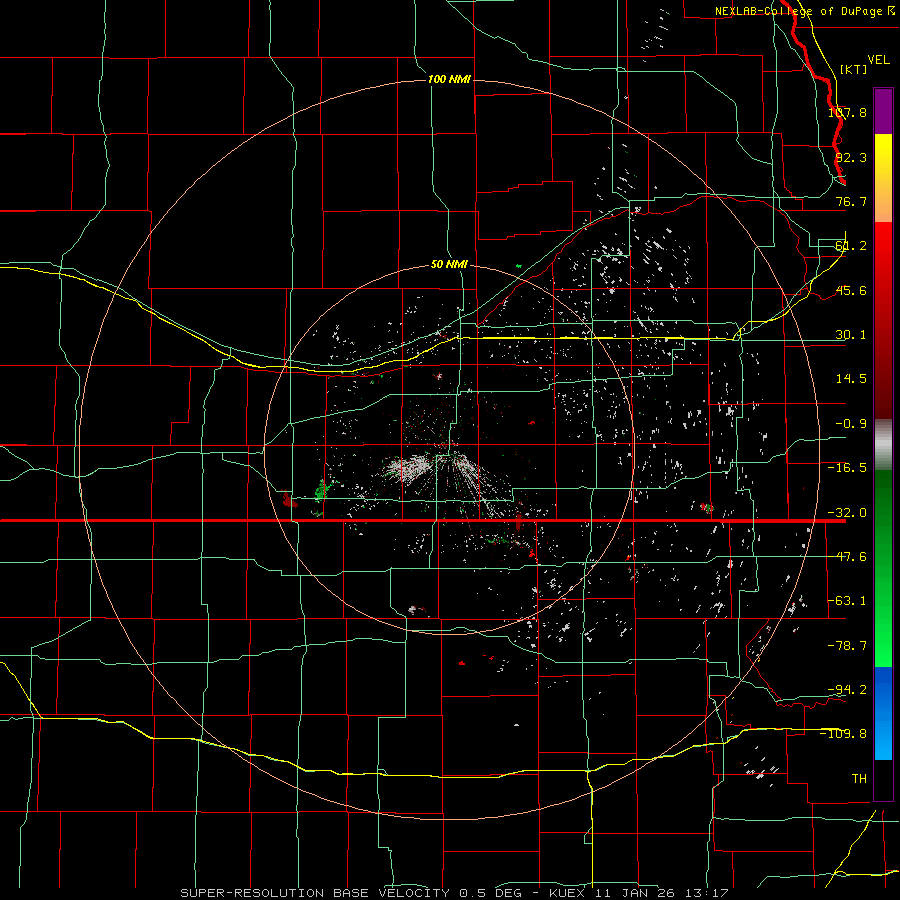Click the -94.2 velocity scale value

(x=847, y=690)
